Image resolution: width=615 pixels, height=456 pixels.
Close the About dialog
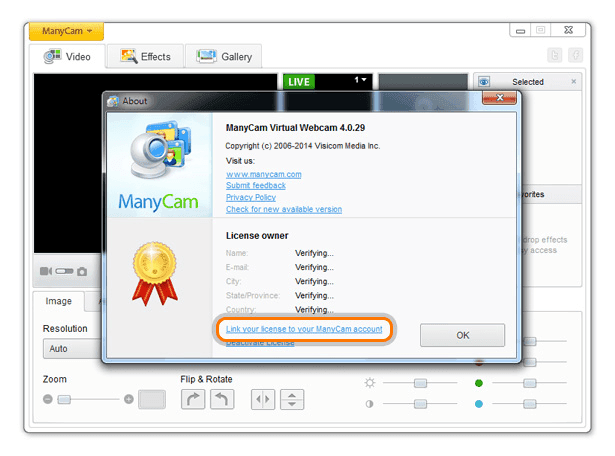point(499,98)
